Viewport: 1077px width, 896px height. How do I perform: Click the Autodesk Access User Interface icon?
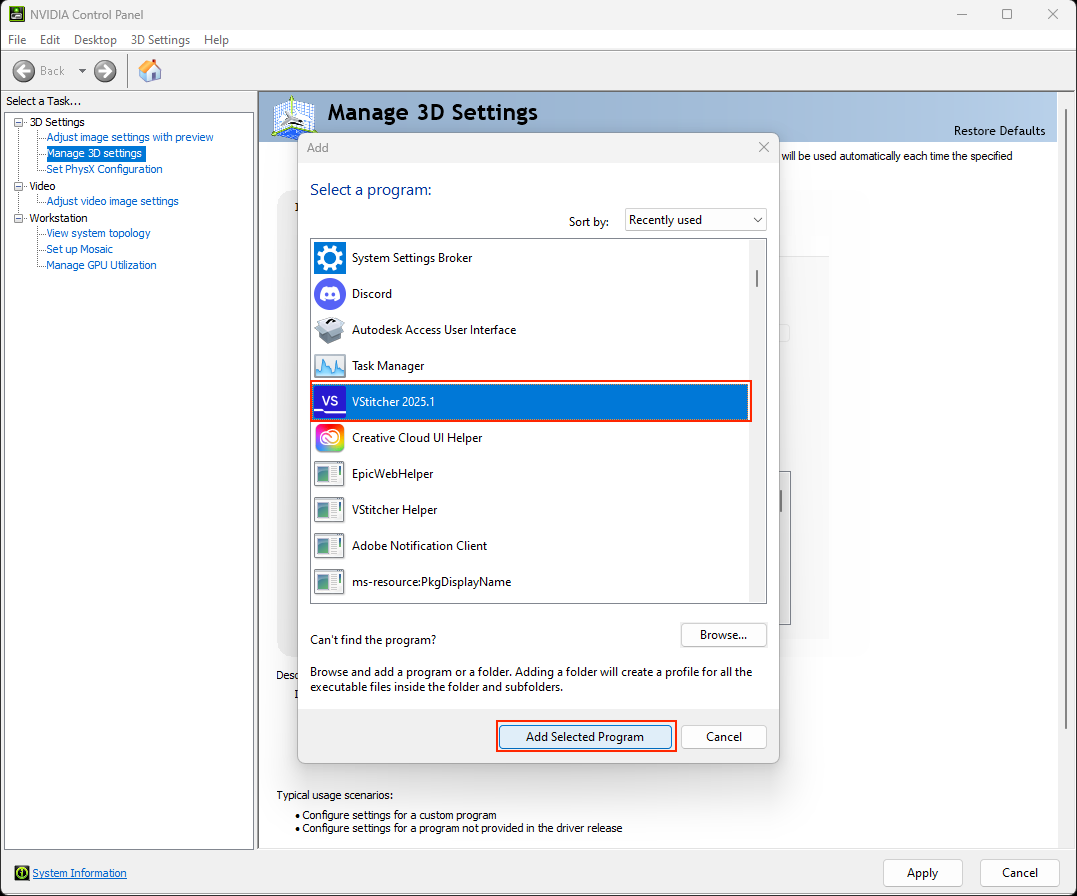tap(330, 330)
